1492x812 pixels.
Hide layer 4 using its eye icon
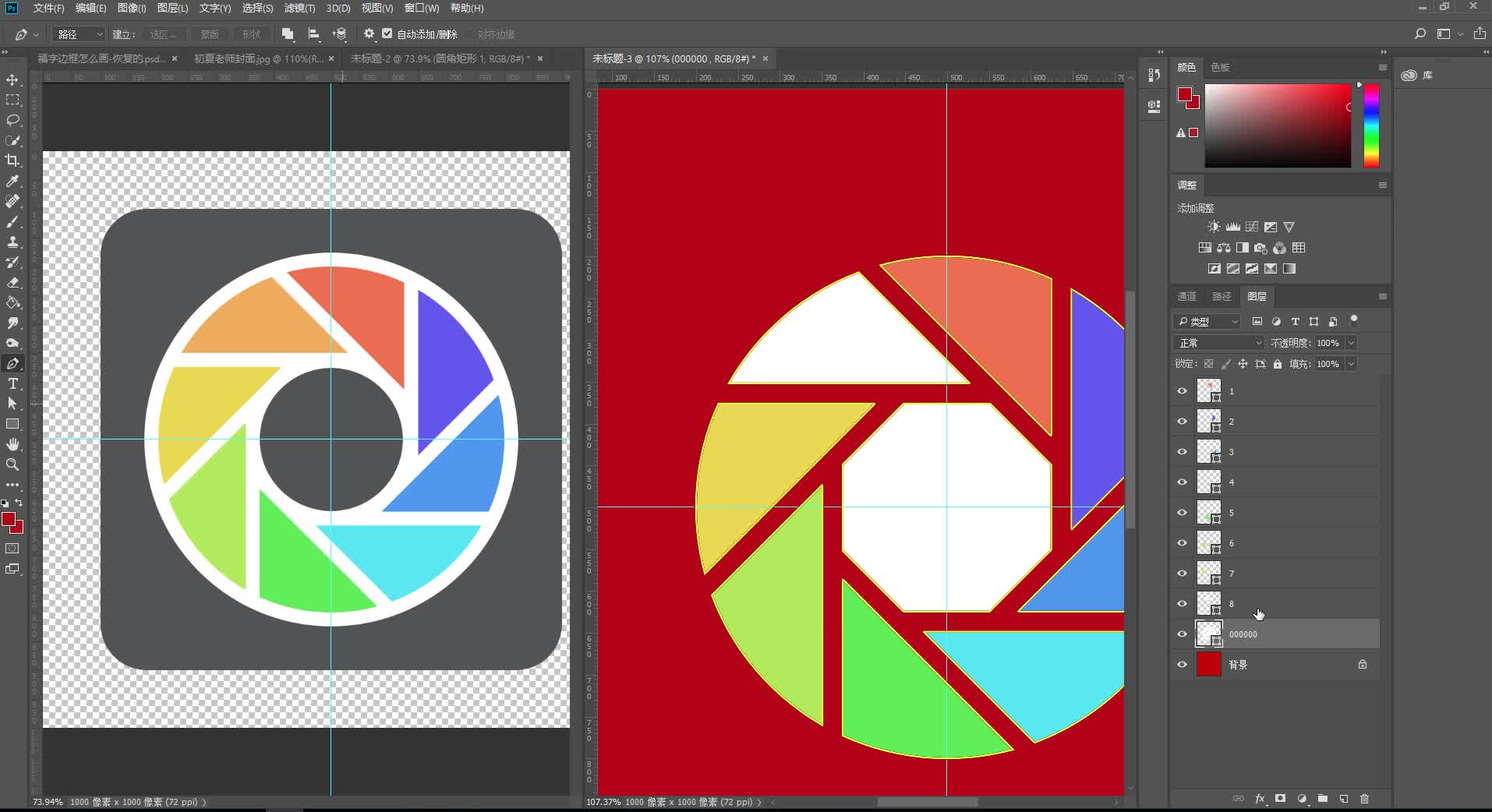pyautogui.click(x=1182, y=482)
